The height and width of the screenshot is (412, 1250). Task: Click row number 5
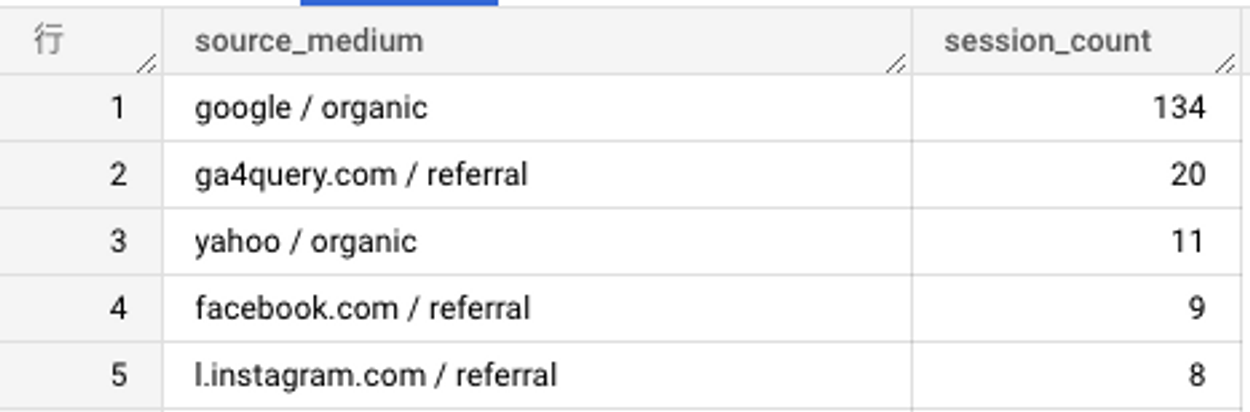(118, 375)
